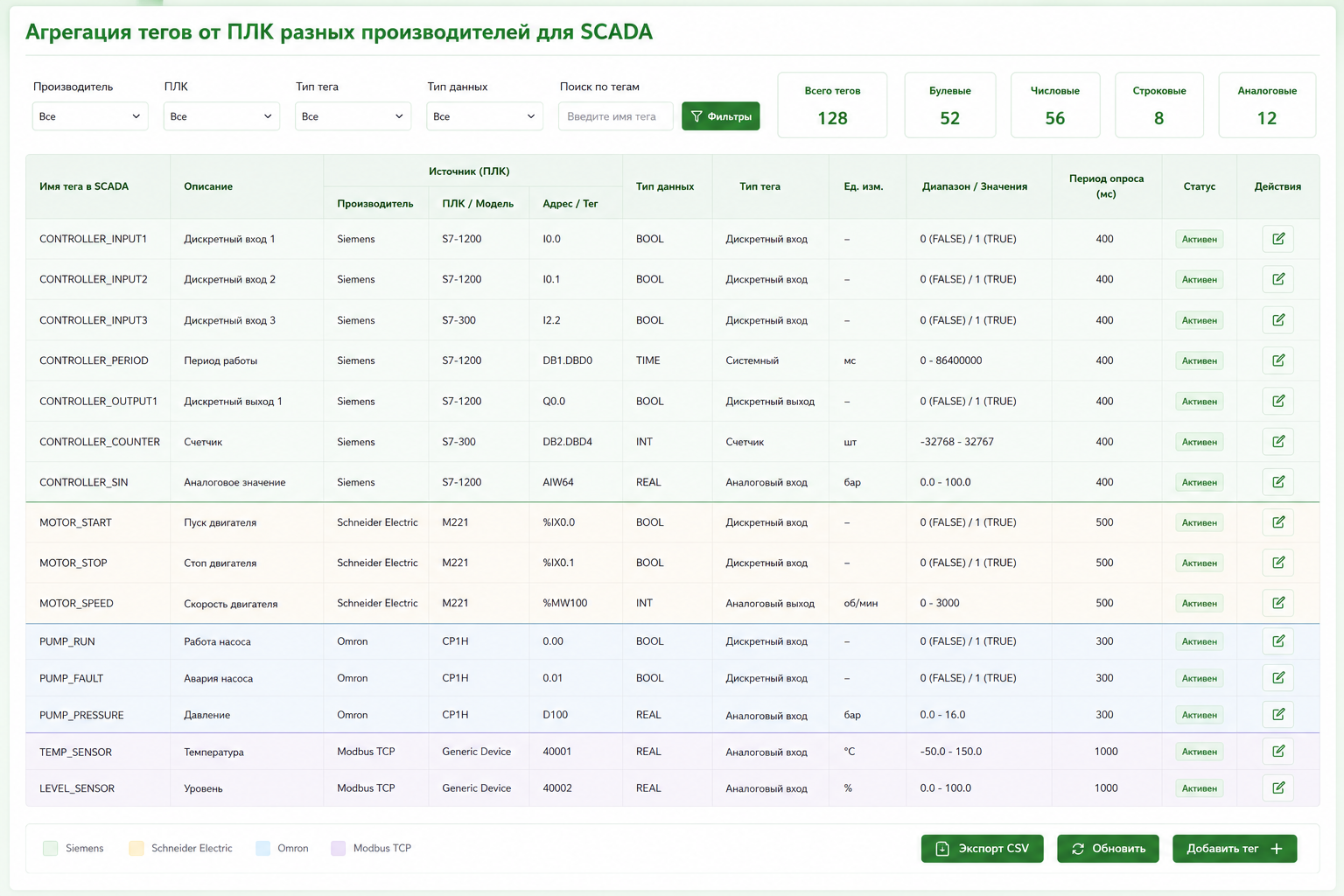The width and height of the screenshot is (1344, 896).
Task: Select the Аналоговые 12 card
Action: [x=1267, y=105]
